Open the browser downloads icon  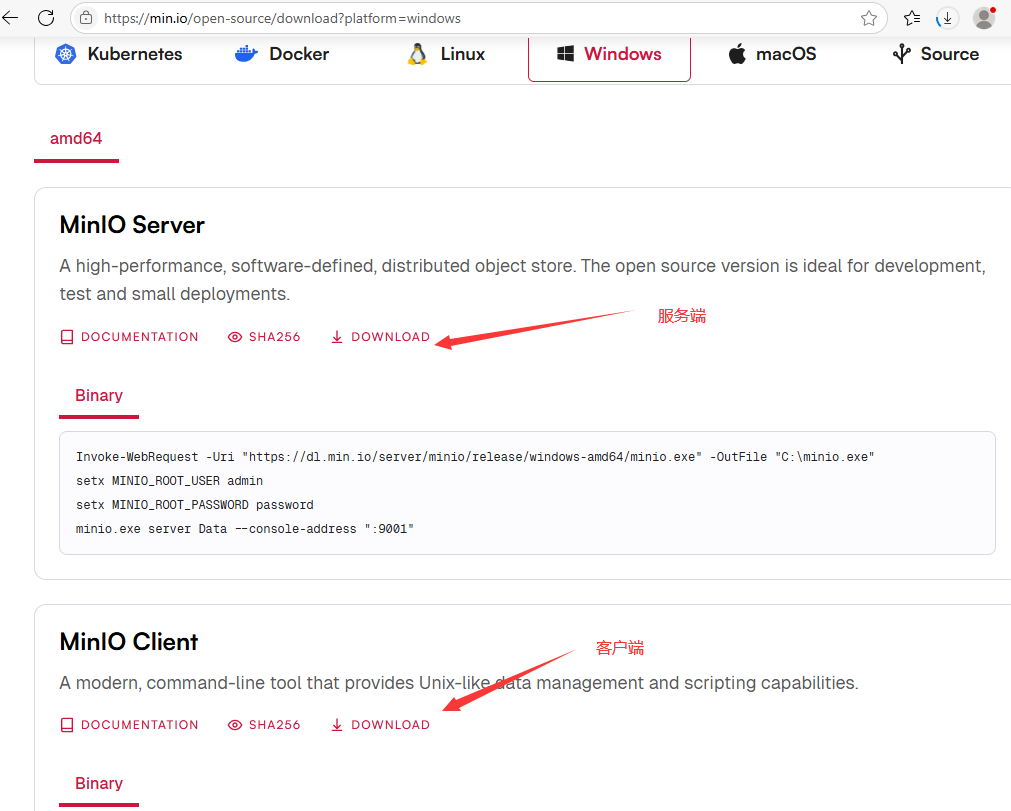(947, 18)
